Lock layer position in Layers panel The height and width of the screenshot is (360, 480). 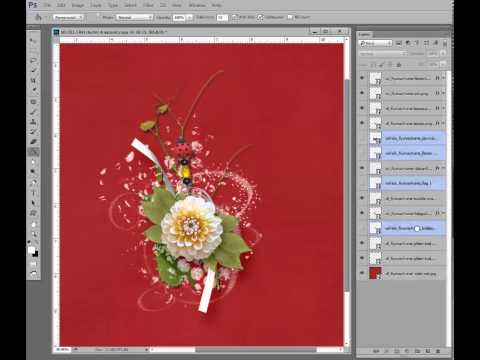click(390, 65)
